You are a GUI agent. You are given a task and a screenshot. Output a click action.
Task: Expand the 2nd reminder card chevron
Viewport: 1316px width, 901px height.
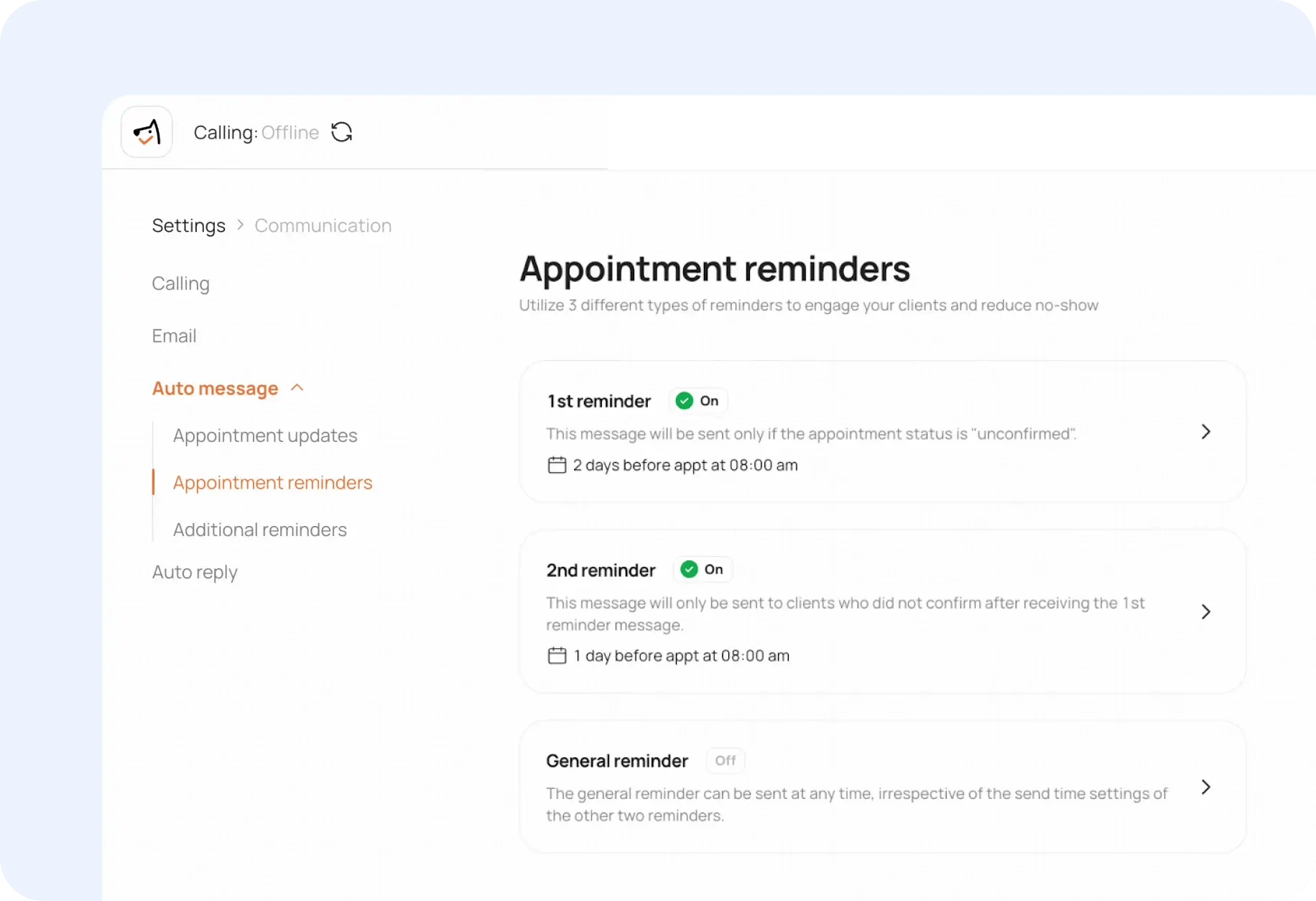(1205, 611)
